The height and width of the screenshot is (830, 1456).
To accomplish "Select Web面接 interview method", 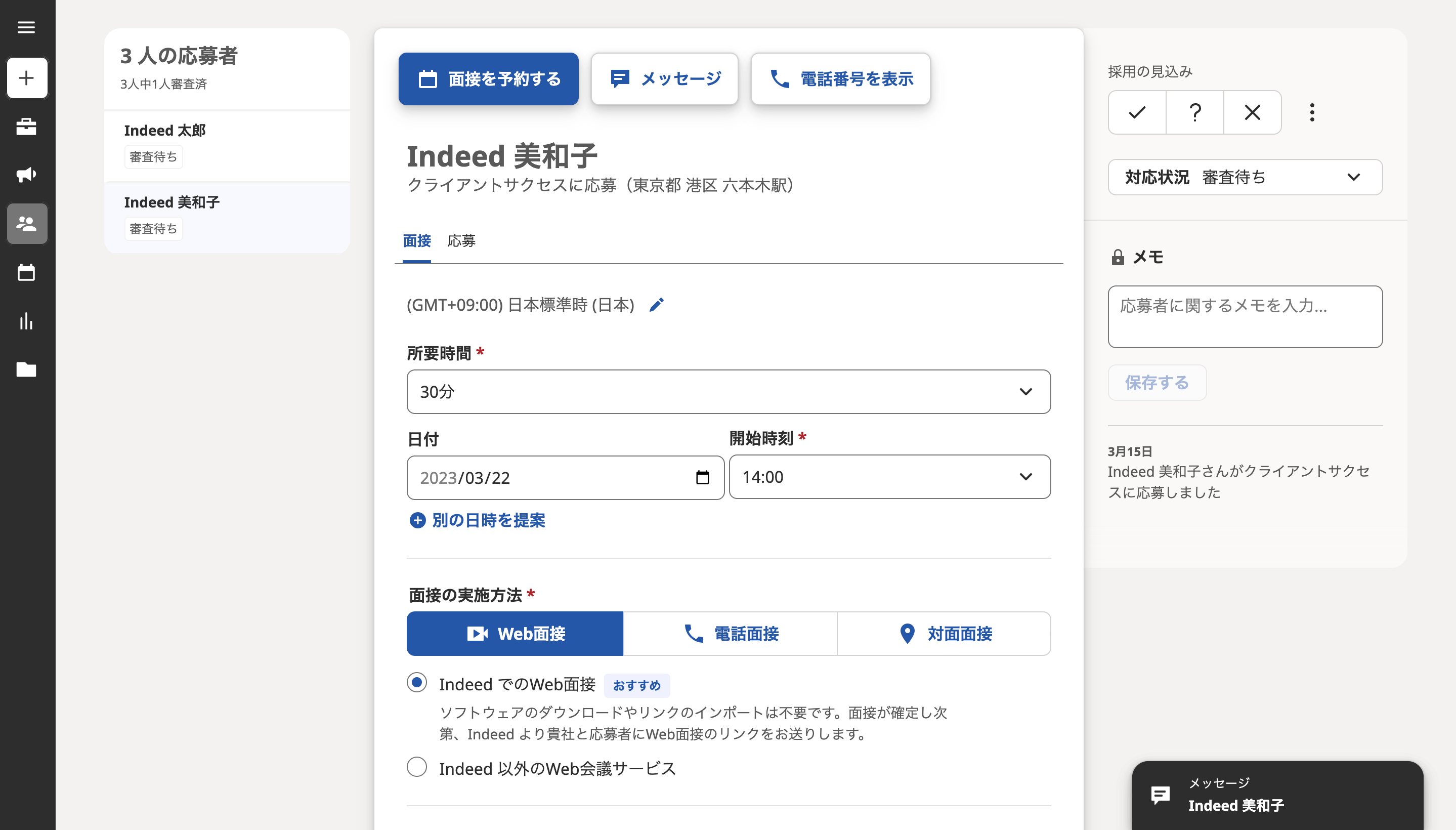I will [515, 633].
